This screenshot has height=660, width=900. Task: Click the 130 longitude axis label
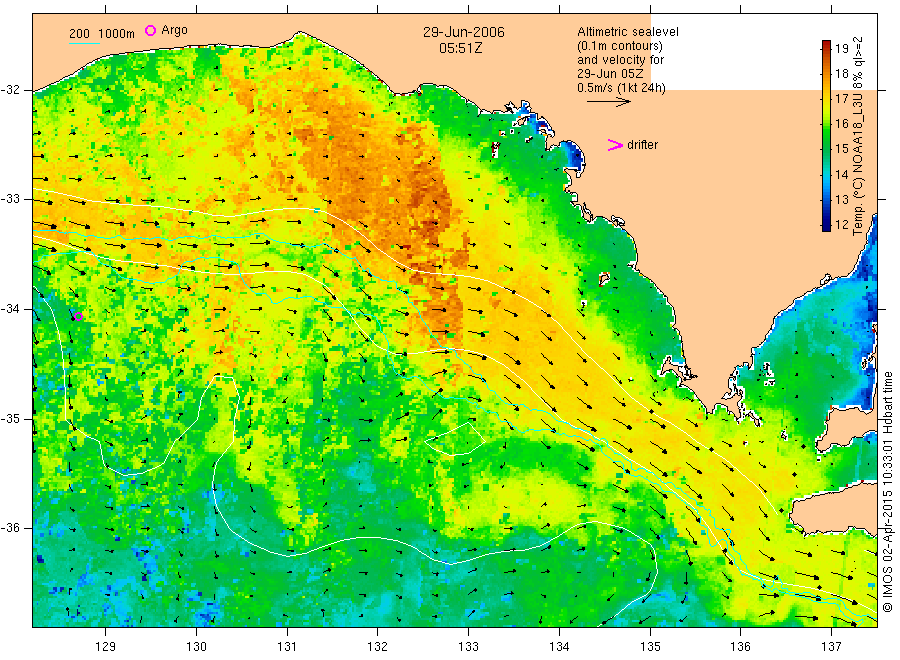click(196, 646)
